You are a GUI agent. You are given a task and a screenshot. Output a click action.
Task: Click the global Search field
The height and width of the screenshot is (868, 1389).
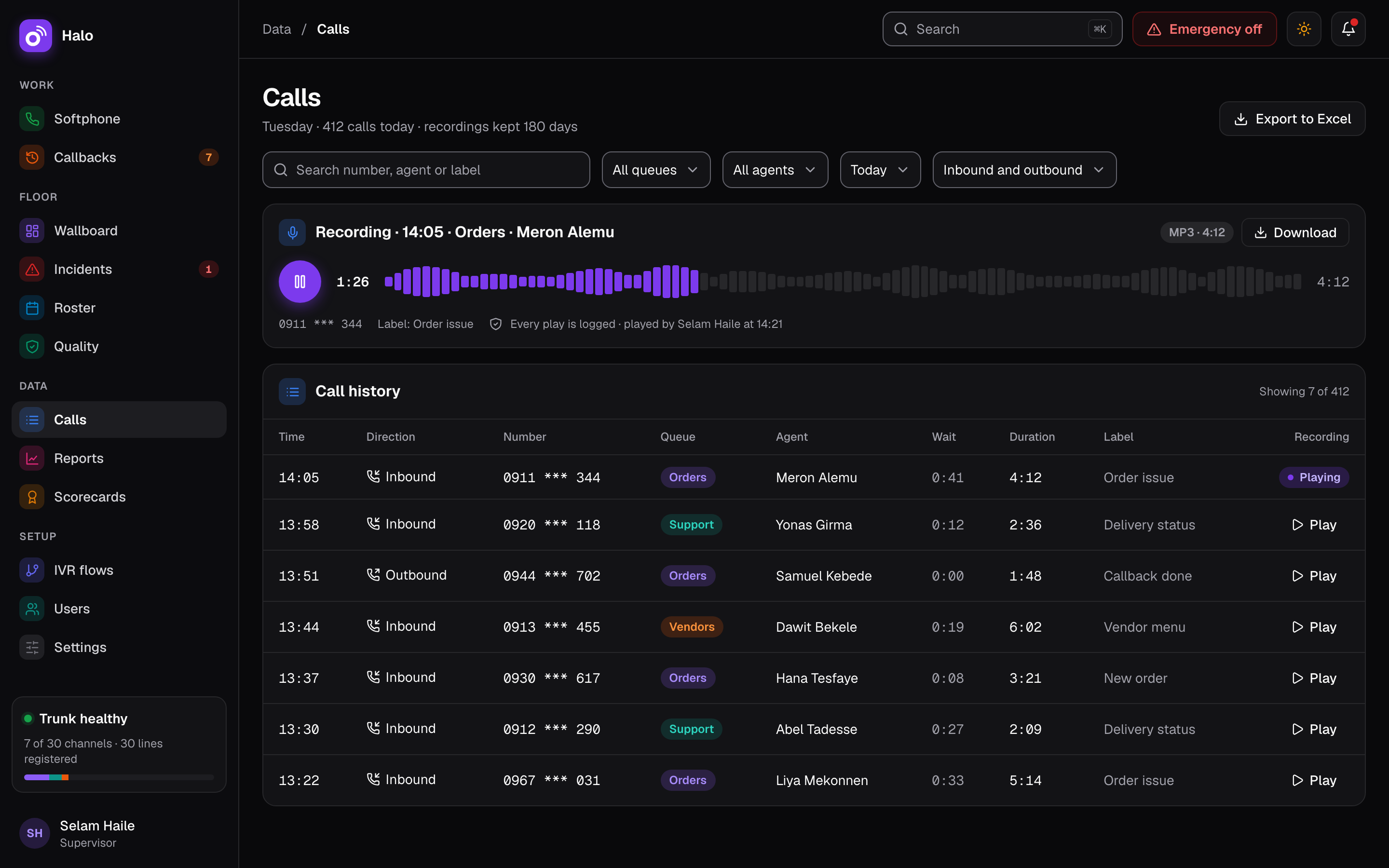click(x=1002, y=29)
